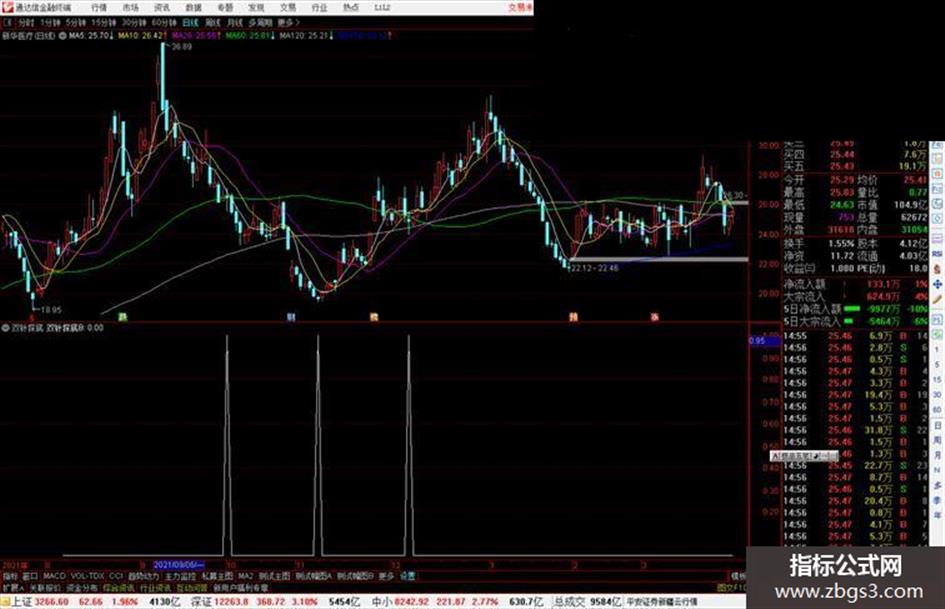
Task: Open the 资讯 menu
Action: click(x=162, y=7)
